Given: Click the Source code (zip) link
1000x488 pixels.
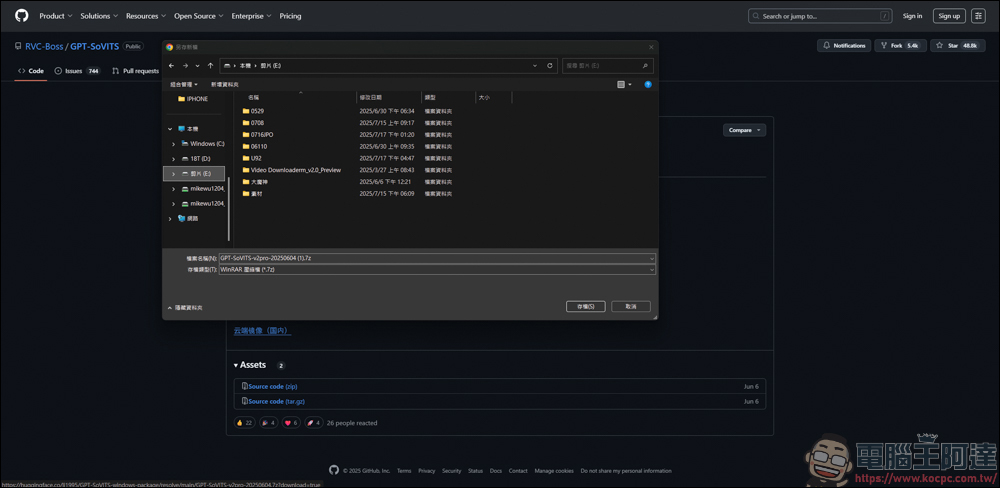Looking at the screenshot, I should [x=273, y=386].
